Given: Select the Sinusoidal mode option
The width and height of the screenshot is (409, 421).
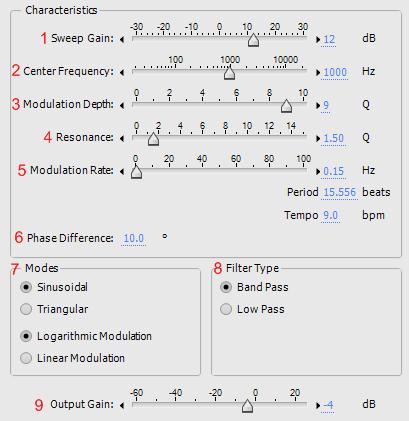Looking at the screenshot, I should click(26, 287).
